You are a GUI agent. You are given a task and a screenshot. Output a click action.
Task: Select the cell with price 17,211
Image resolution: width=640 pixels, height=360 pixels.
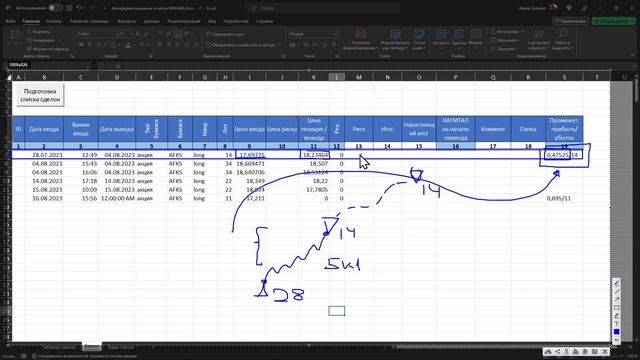249,198
